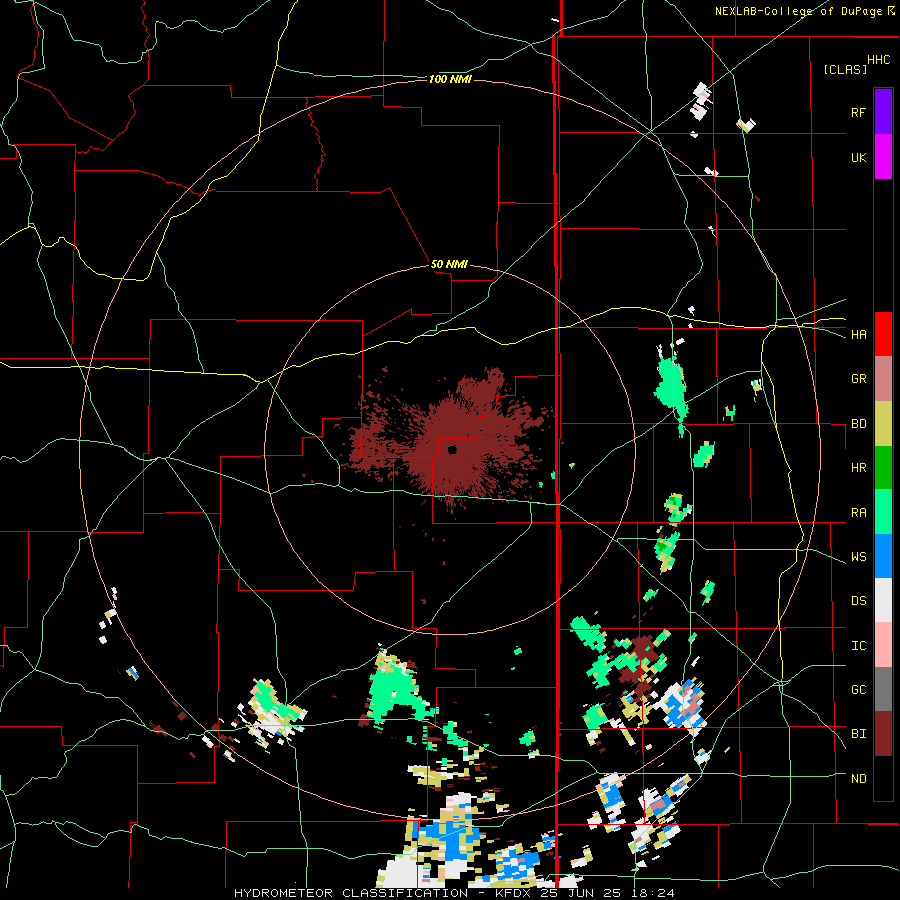The image size is (900, 900).
Task: Click the HA red legend color swatch
Action: click(883, 334)
